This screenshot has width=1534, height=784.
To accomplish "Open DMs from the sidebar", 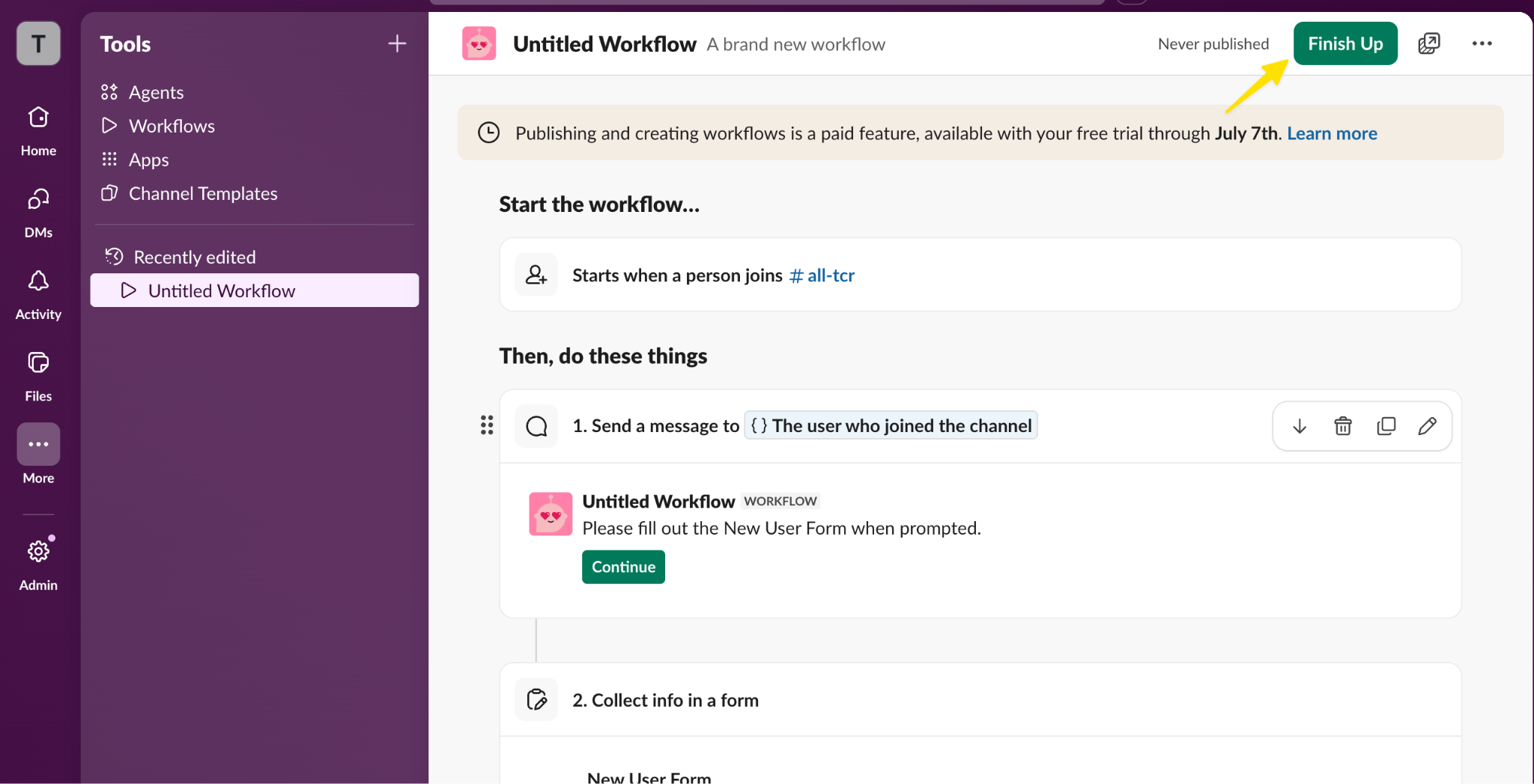I will (38, 212).
